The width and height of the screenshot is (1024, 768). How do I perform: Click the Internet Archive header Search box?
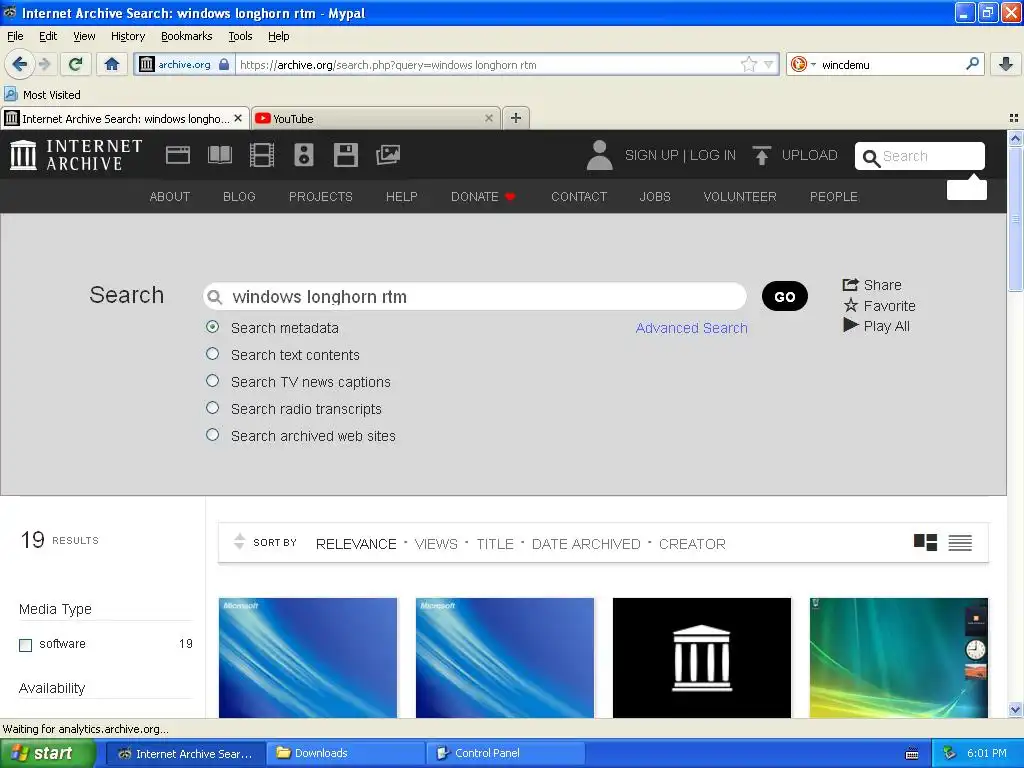(x=920, y=156)
